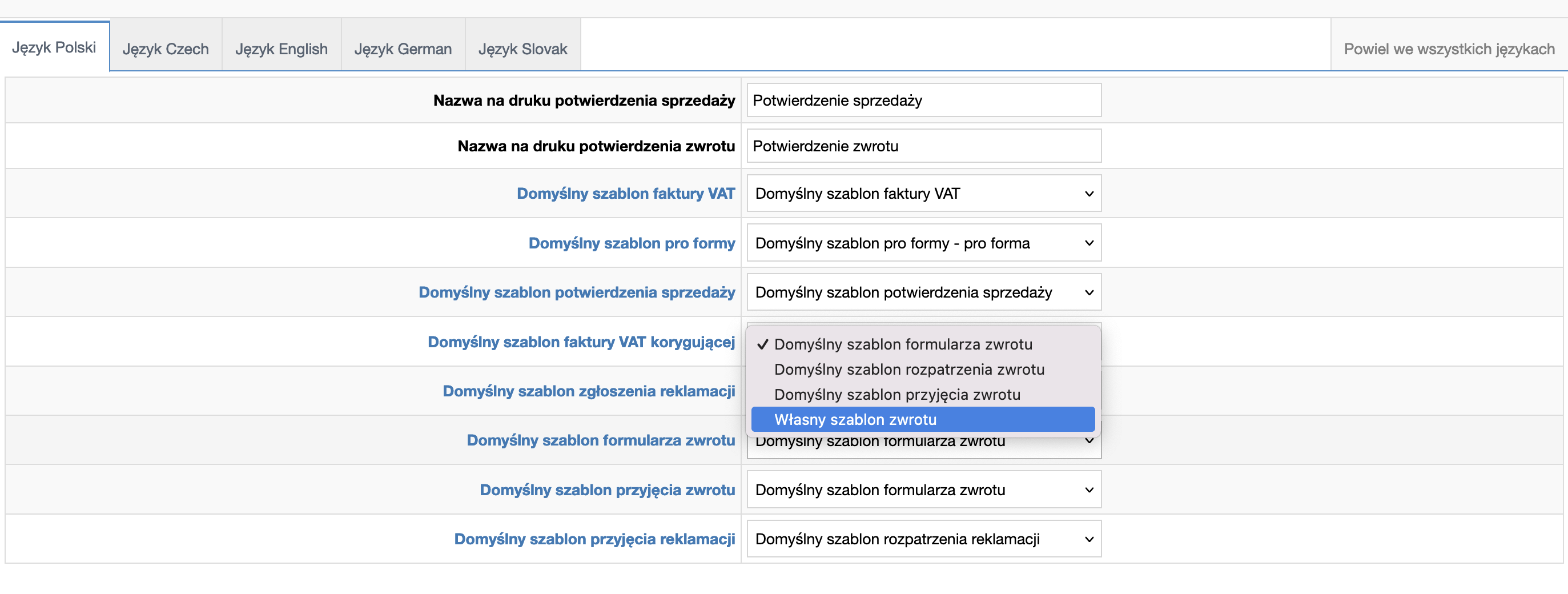This screenshot has width=1568, height=594.
Task: Open Domyślny szablon faktury VAT dropdown
Action: click(x=923, y=193)
